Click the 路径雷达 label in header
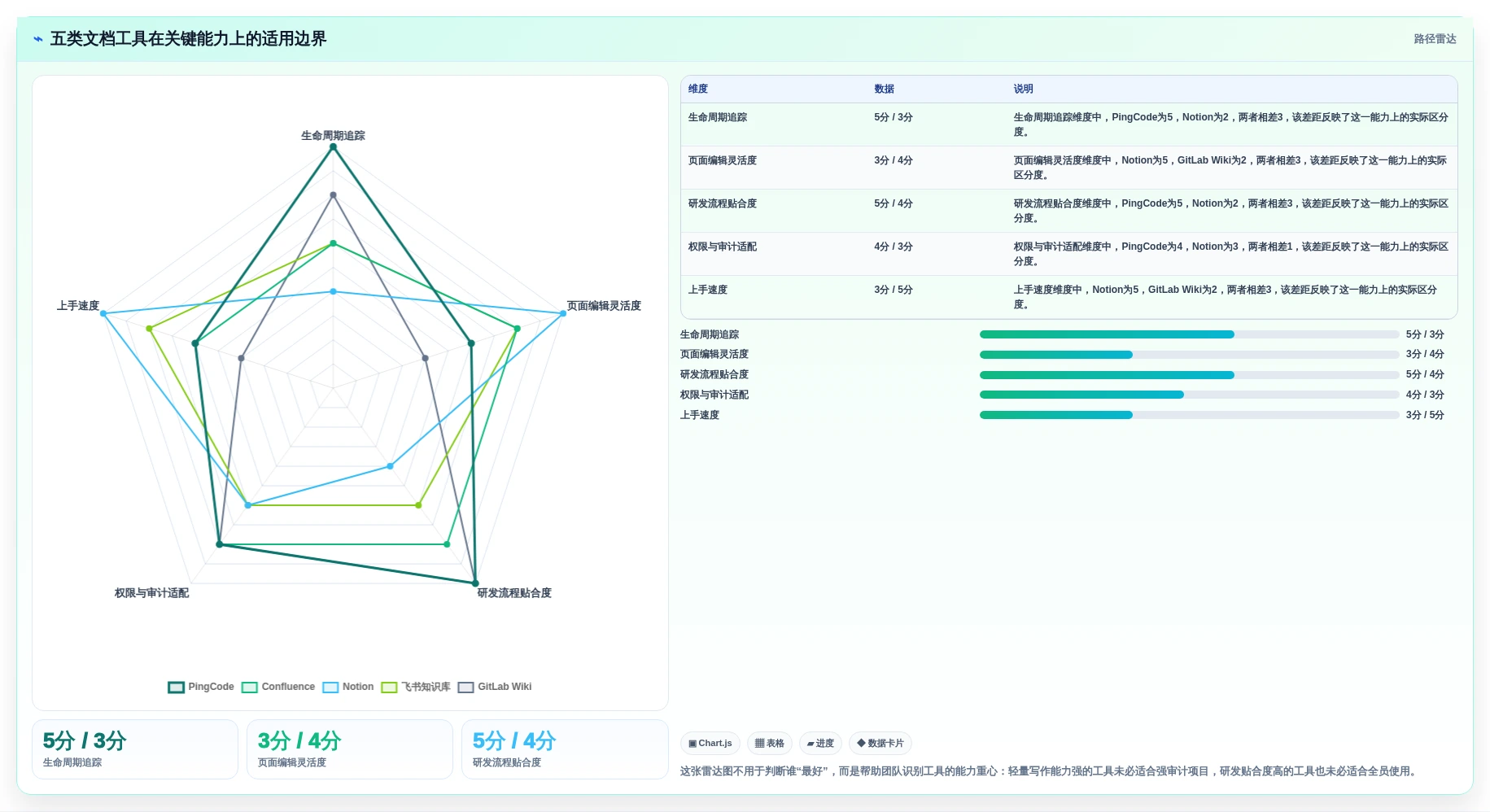Image resolution: width=1490 pixels, height=812 pixels. pyautogui.click(x=1435, y=39)
